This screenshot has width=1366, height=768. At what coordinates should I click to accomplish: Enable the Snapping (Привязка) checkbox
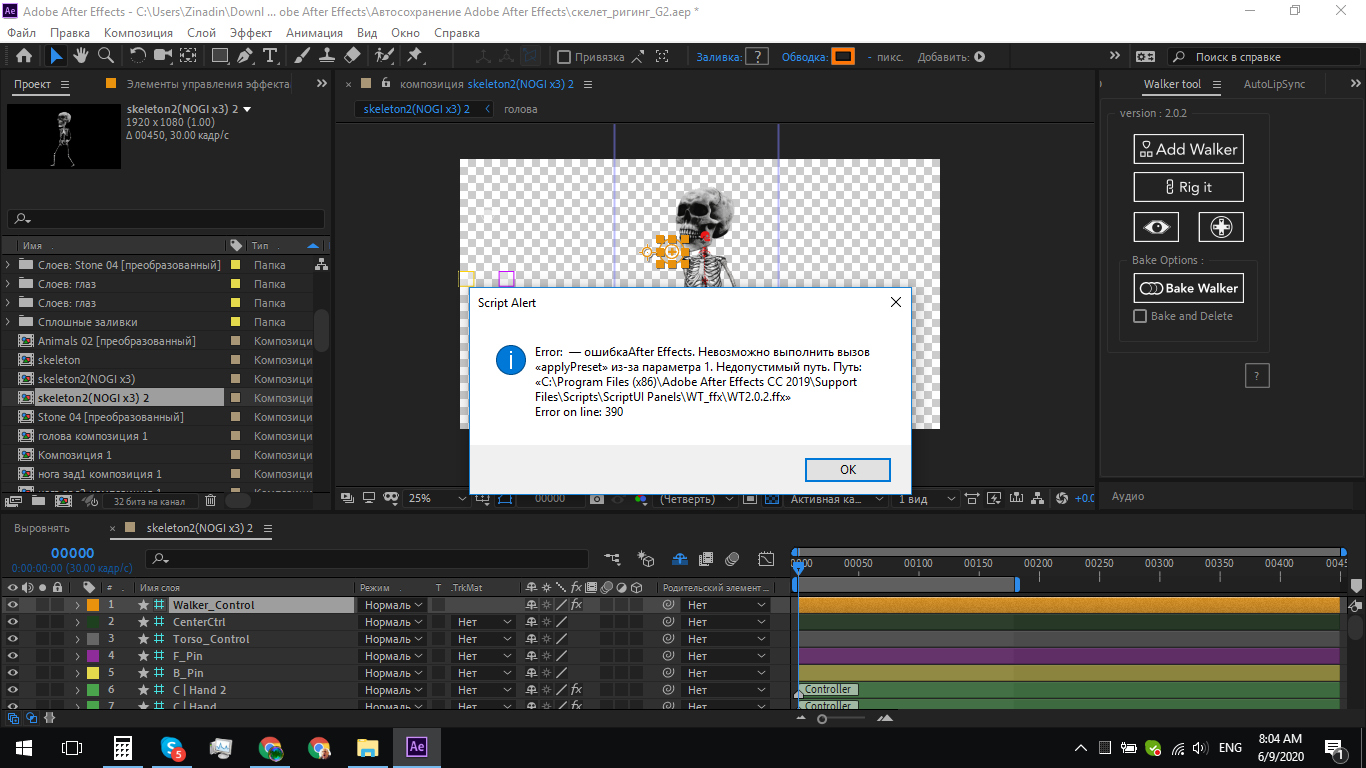[564, 57]
